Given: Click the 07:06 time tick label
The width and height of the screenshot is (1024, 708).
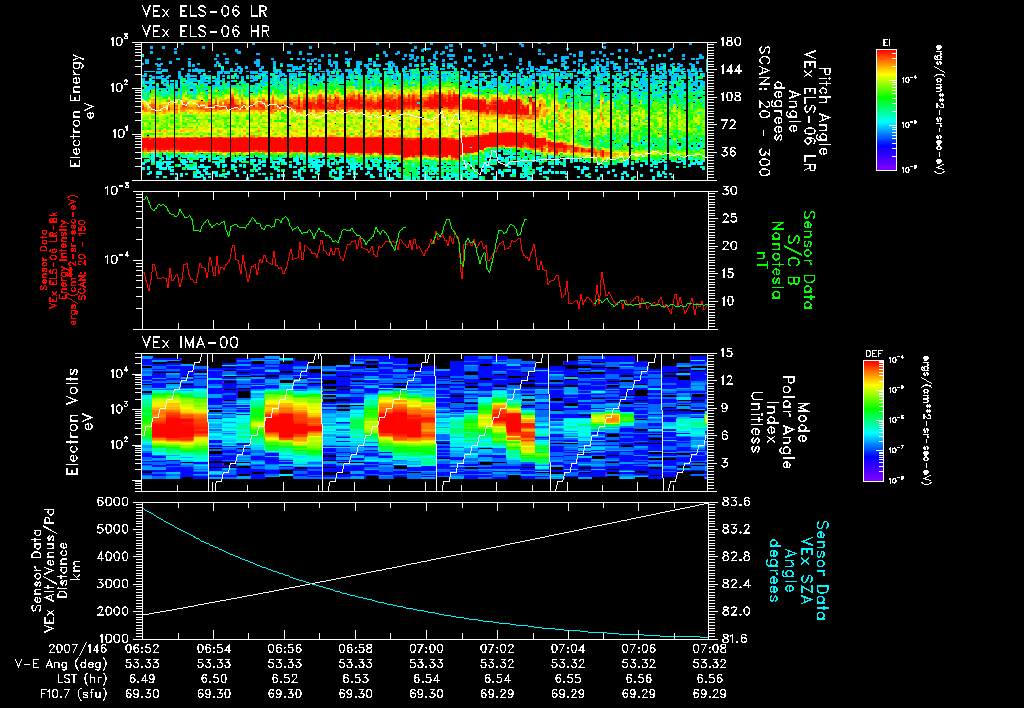Looking at the screenshot, I should [639, 648].
